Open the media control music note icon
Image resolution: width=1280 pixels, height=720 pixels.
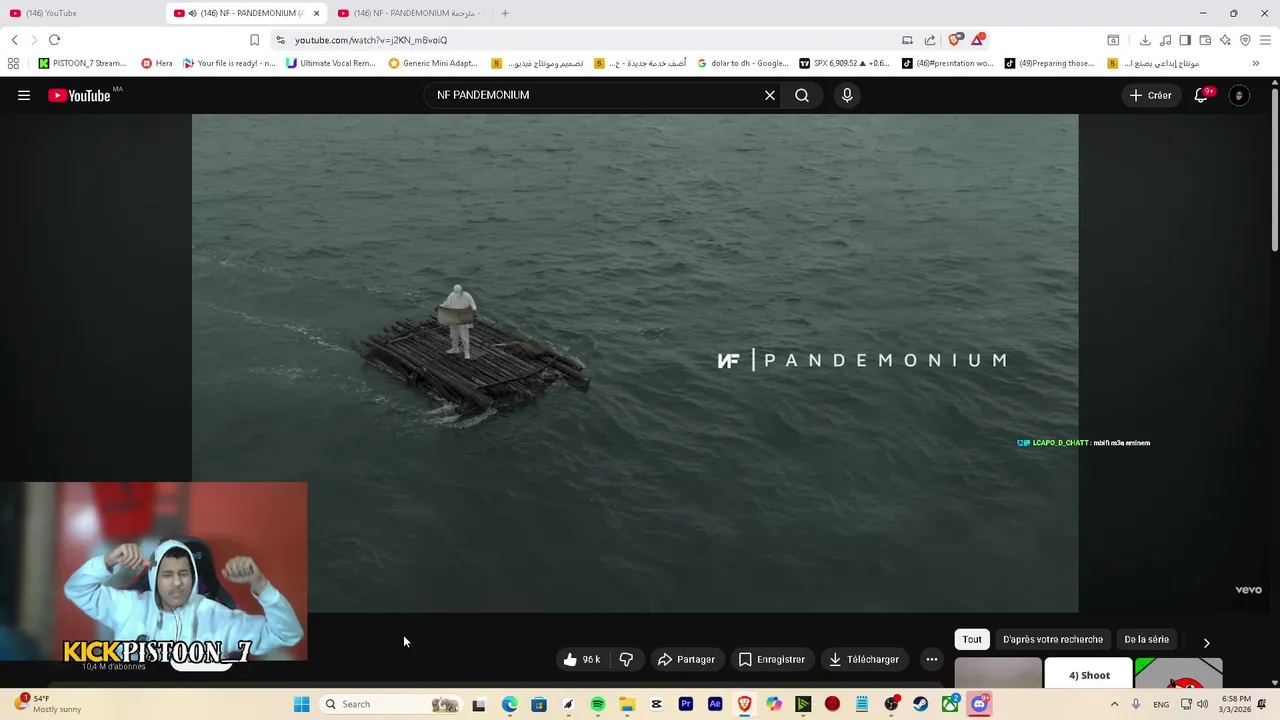click(x=1165, y=40)
